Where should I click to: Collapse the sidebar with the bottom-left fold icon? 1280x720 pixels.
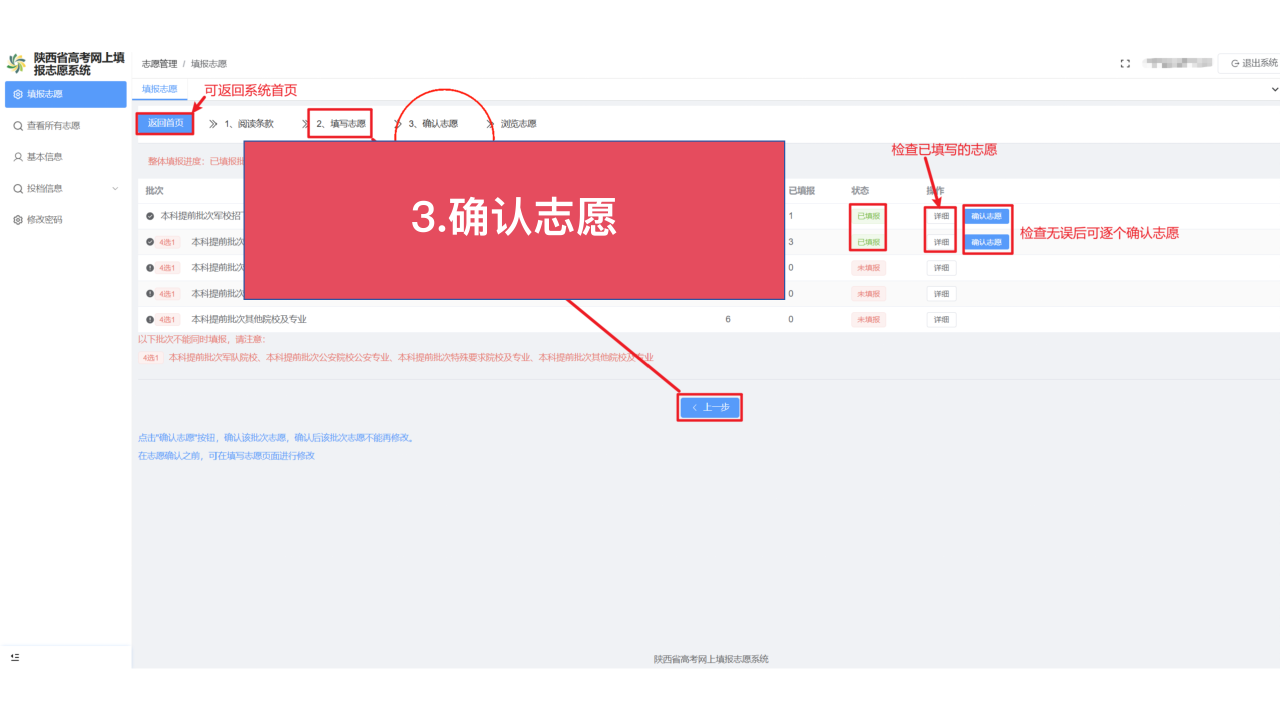tap(15, 657)
